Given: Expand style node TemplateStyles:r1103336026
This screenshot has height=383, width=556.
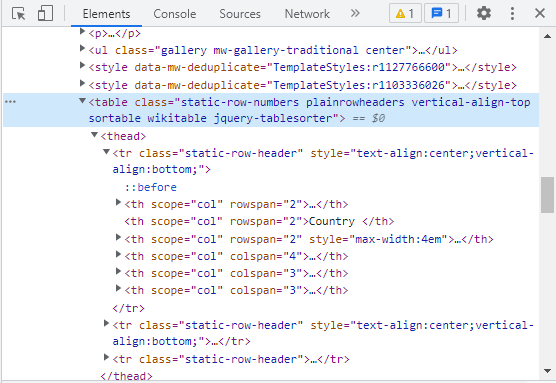Looking at the screenshot, I should click(x=82, y=83).
